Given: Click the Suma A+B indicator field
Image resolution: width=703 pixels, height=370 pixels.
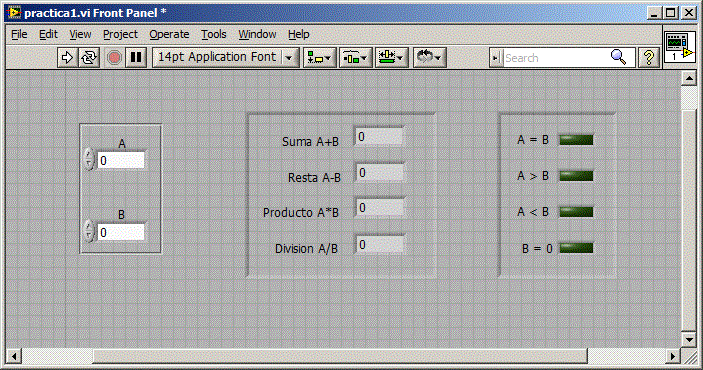Looking at the screenshot, I should 379,137.
